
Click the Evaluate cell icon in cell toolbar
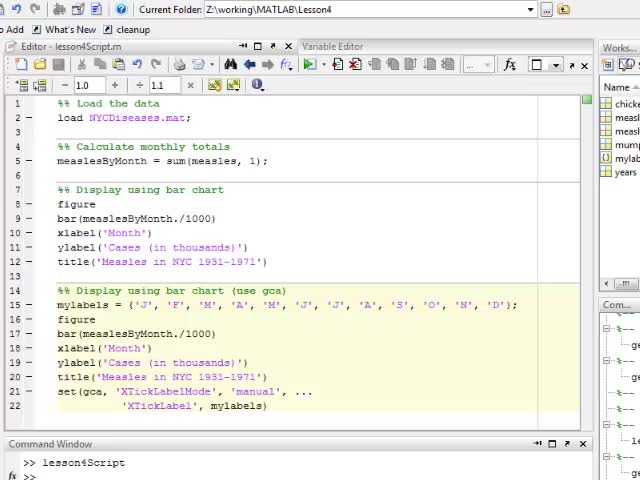click(214, 85)
